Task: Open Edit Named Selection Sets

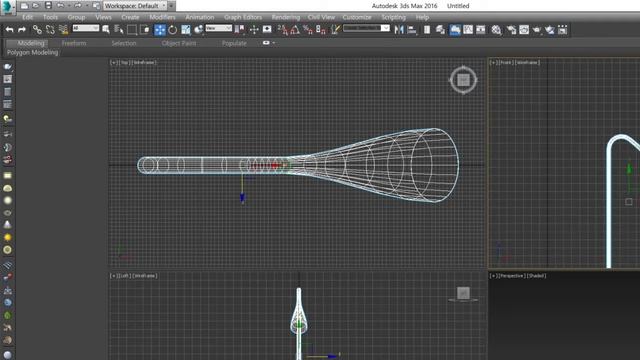Action: coord(335,29)
